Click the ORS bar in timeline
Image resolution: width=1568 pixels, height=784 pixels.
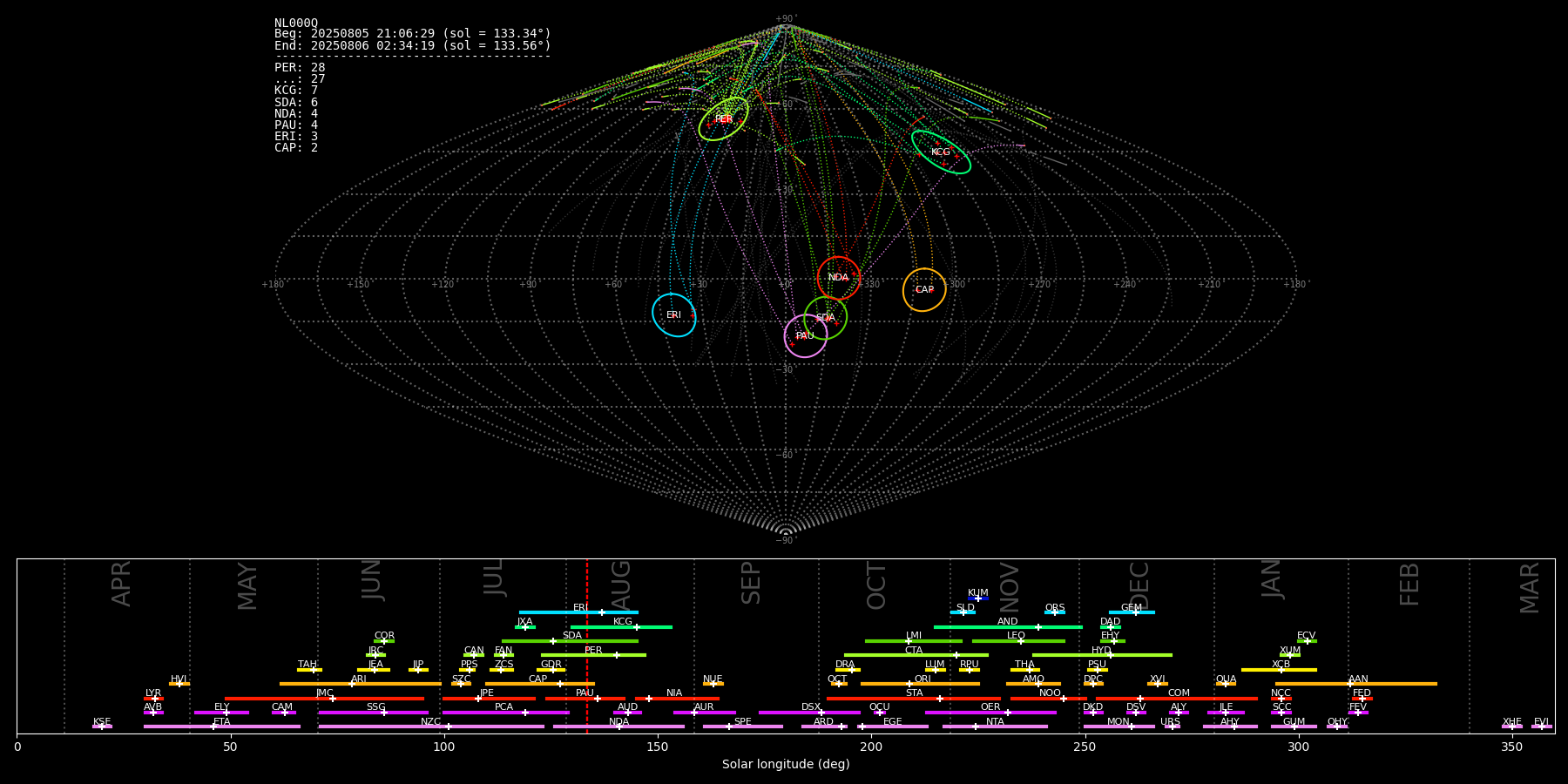tap(1055, 612)
